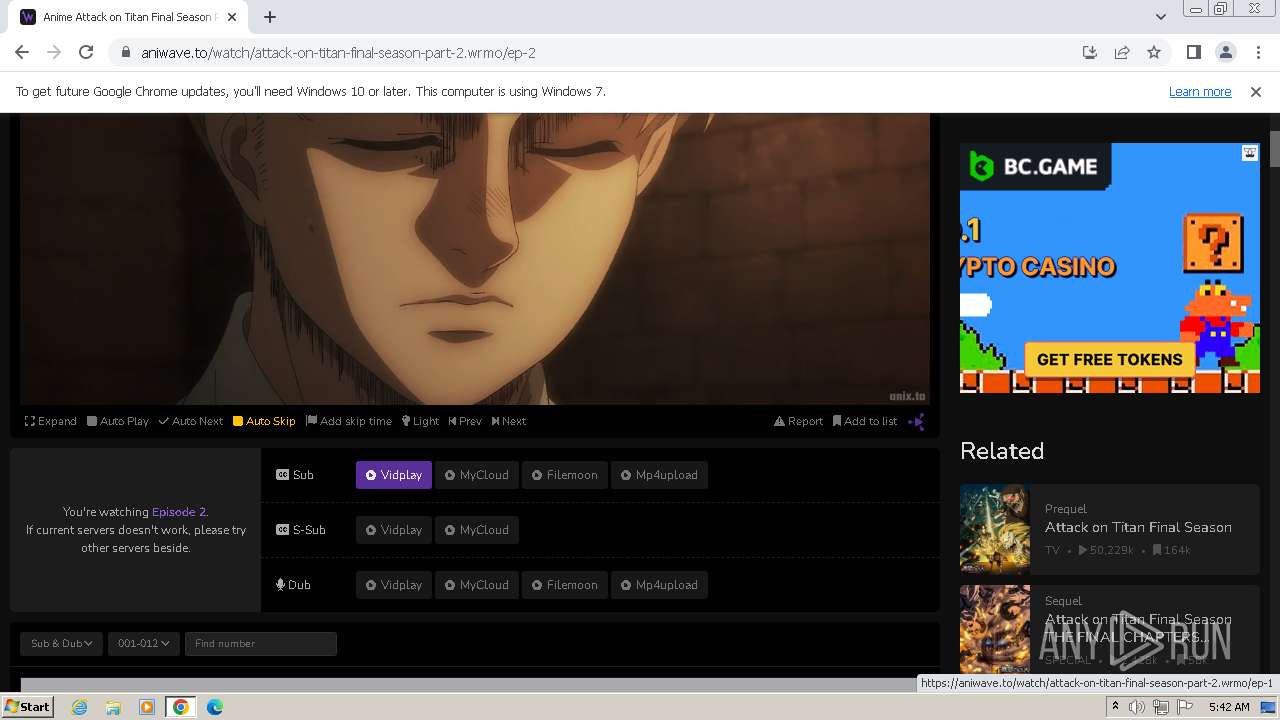
Task: Open the share page icon in address bar
Action: (x=1122, y=52)
